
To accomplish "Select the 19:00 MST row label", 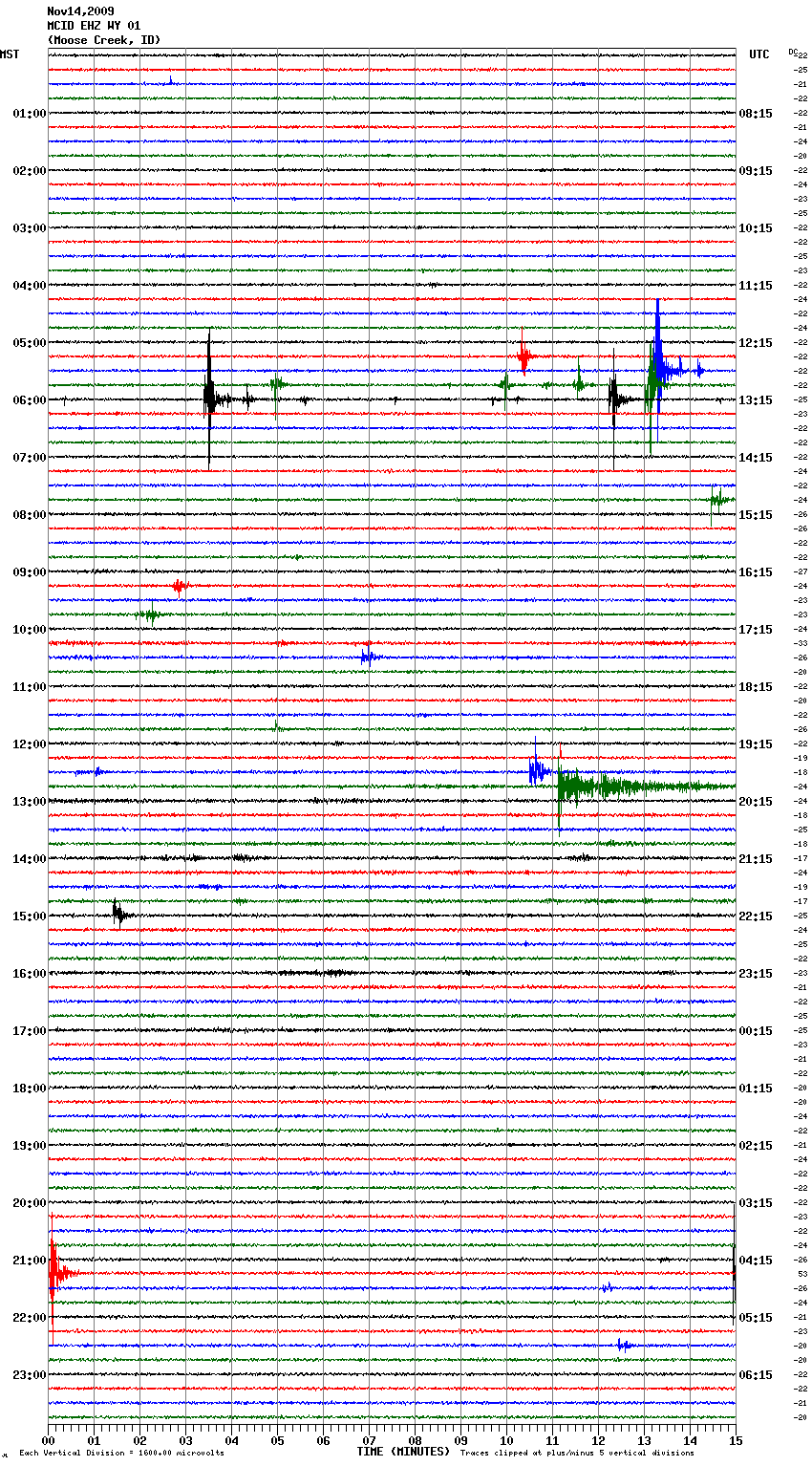I will point(30,1146).
